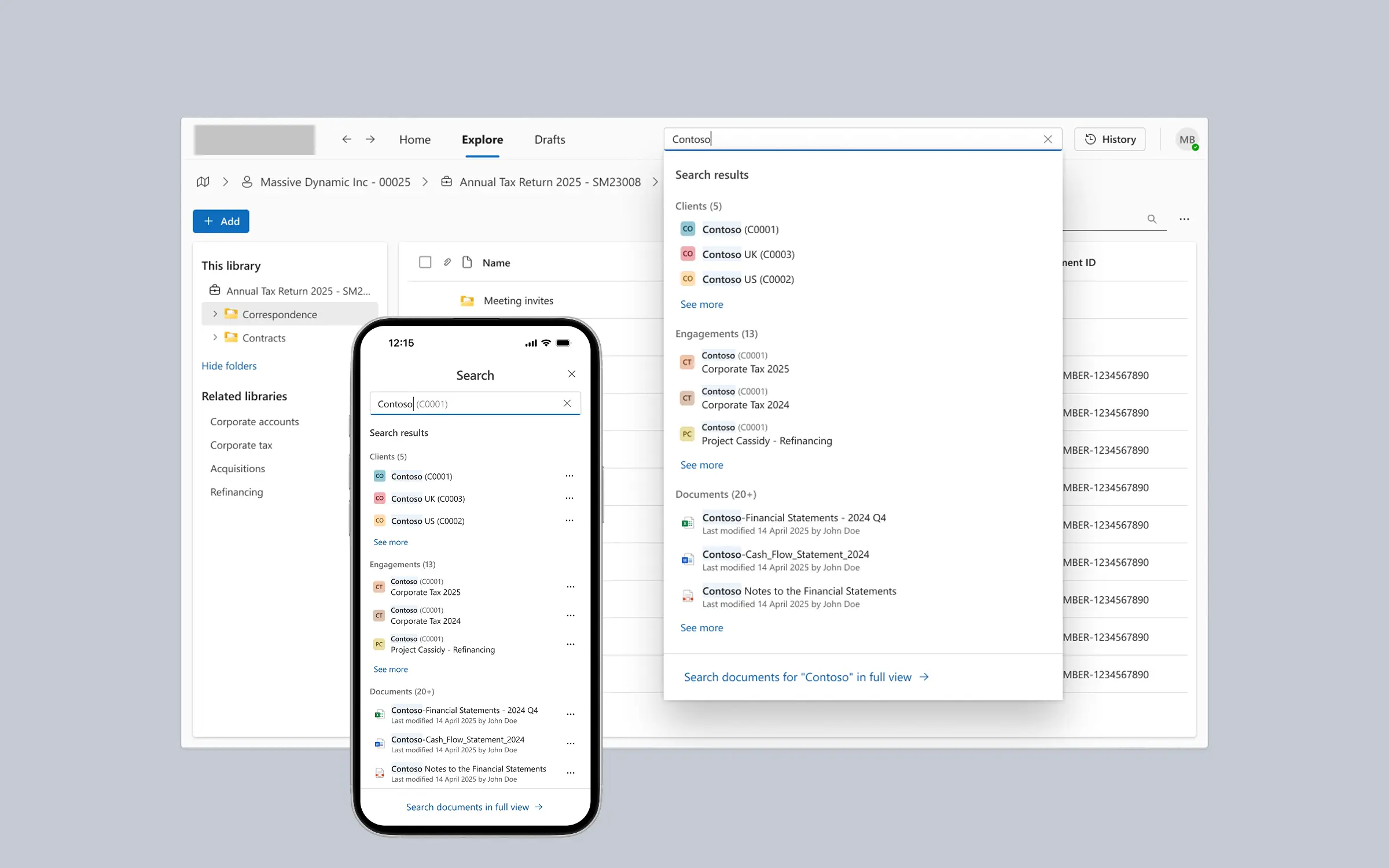
Task: Click the library map breadcrumb icon
Action: point(203,182)
